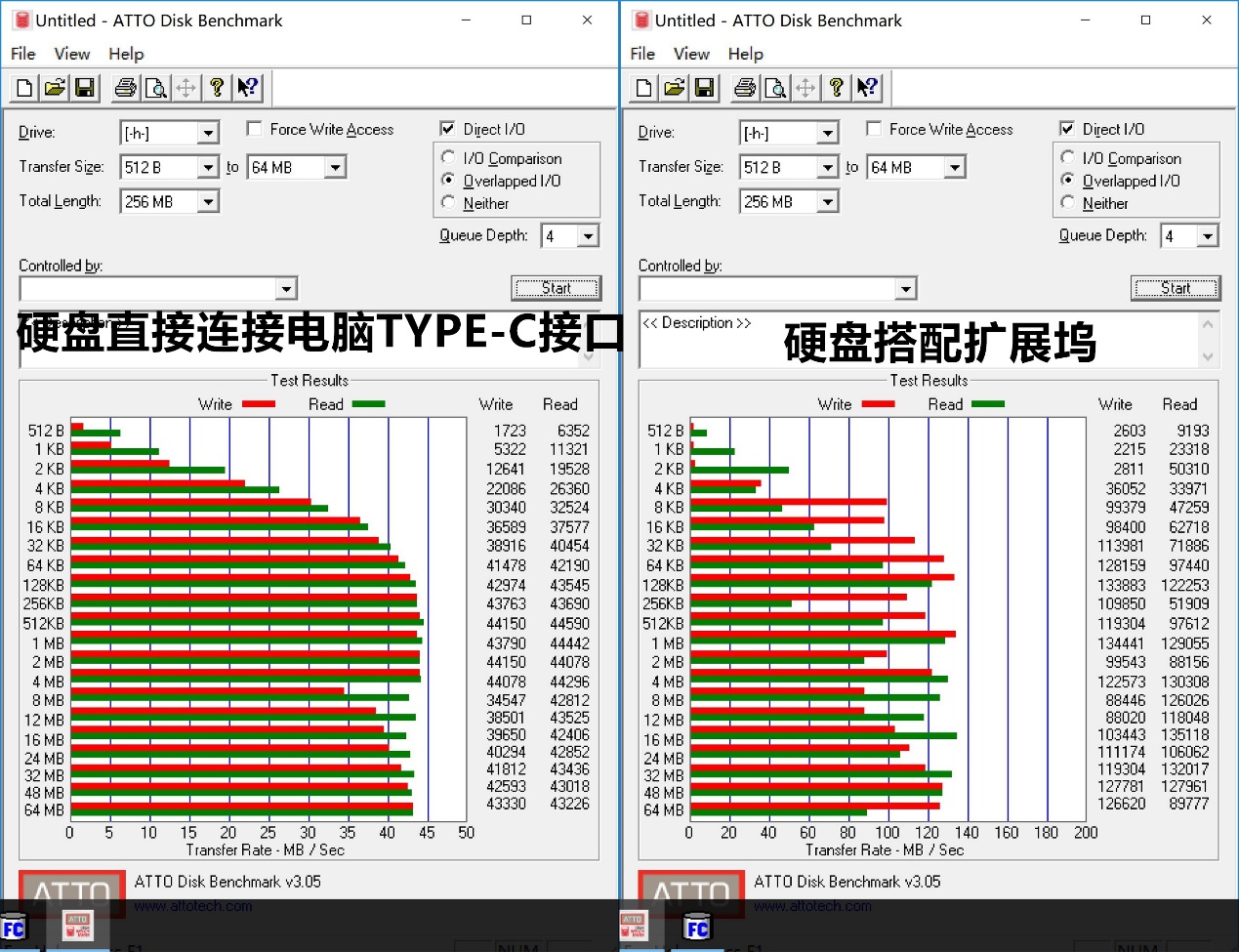Open Total Length dropdown in left window
This screenshot has height=952, width=1239.
(208, 202)
